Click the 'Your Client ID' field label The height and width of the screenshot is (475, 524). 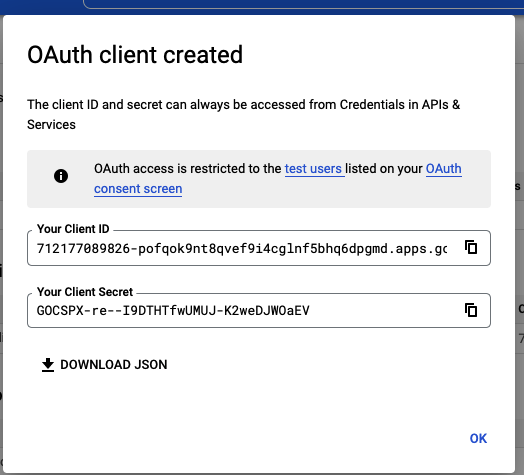(x=73, y=229)
